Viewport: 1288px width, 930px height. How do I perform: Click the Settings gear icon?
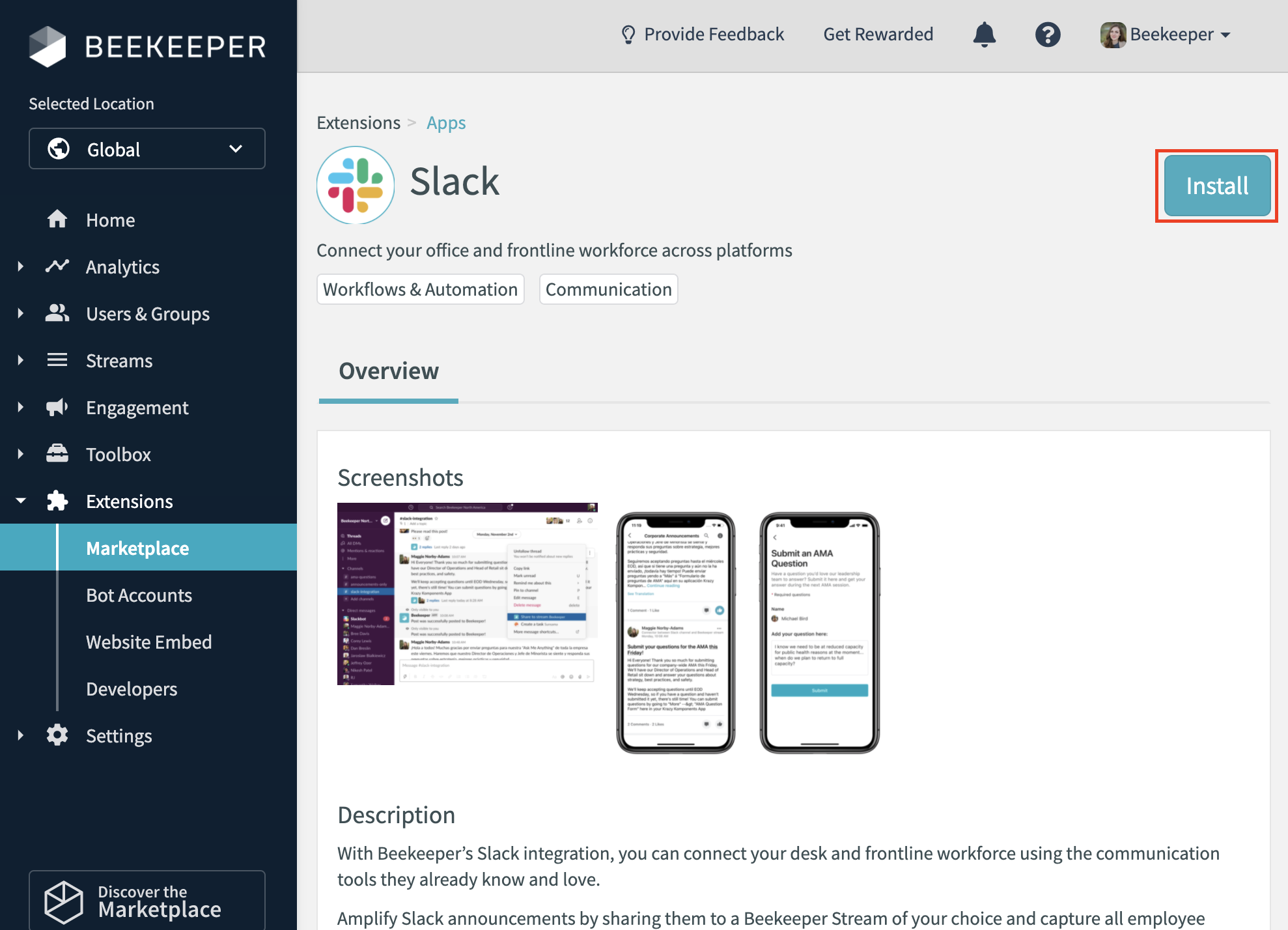click(57, 735)
